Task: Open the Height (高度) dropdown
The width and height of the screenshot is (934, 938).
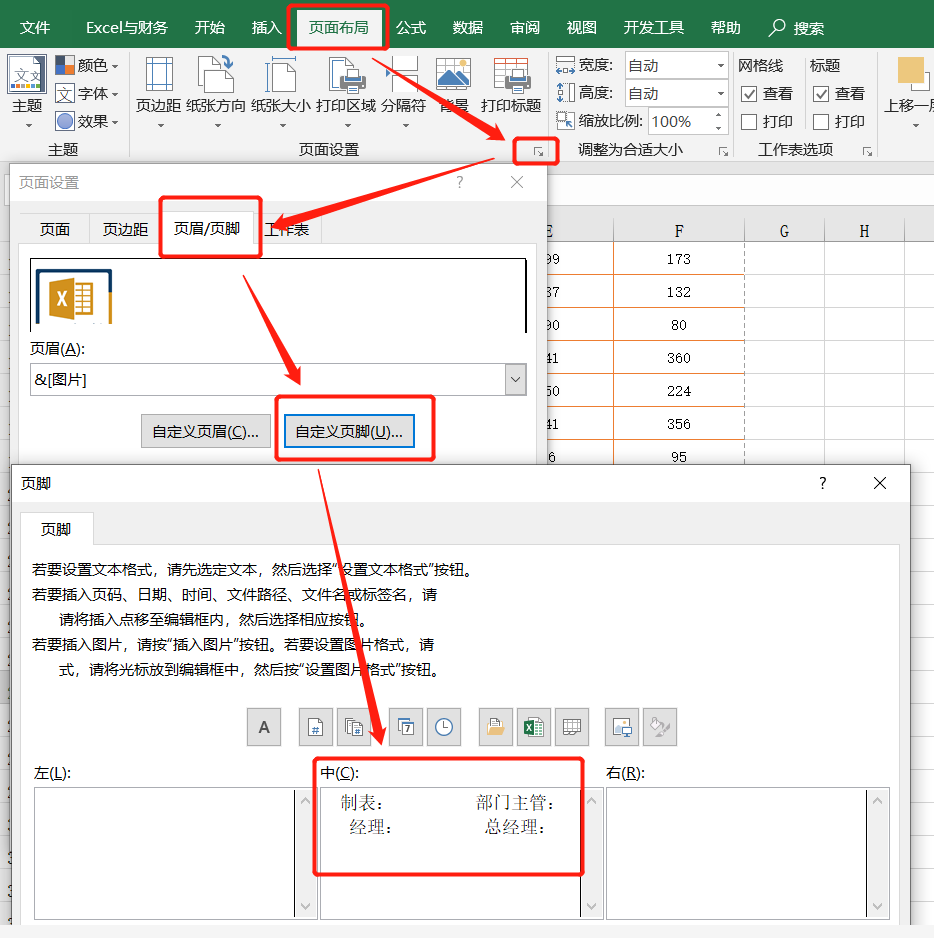Action: (720, 93)
